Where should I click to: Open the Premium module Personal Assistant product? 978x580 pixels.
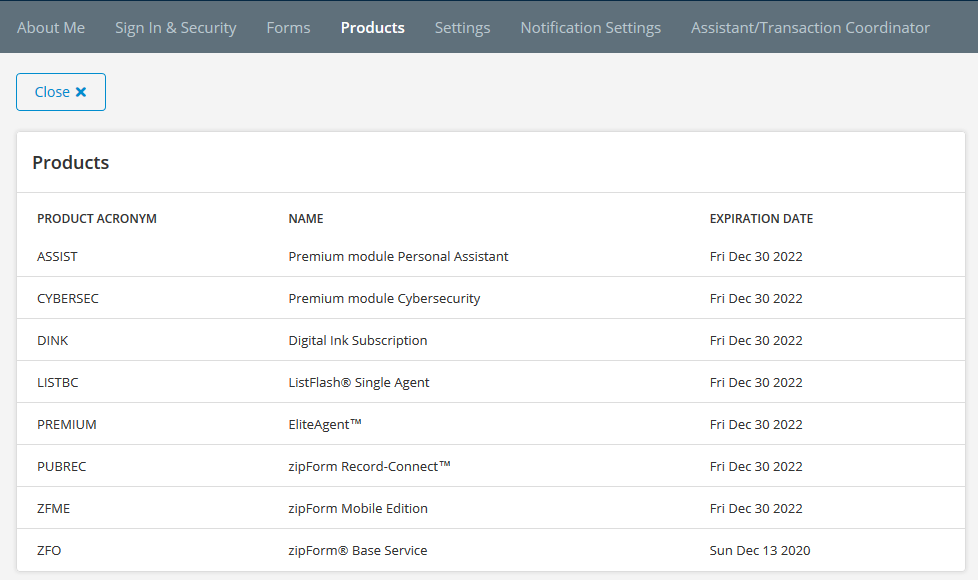coord(398,256)
